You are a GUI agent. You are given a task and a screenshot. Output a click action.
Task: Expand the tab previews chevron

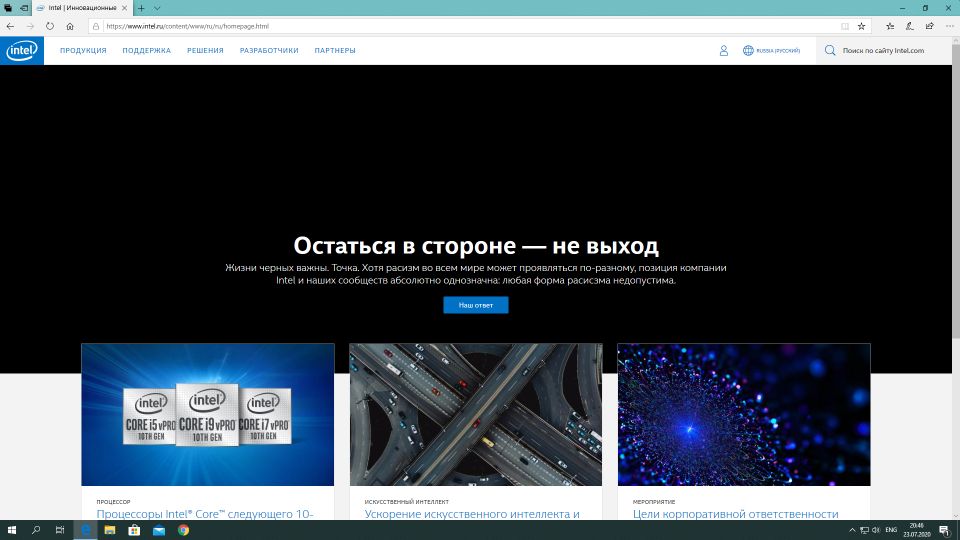157,8
